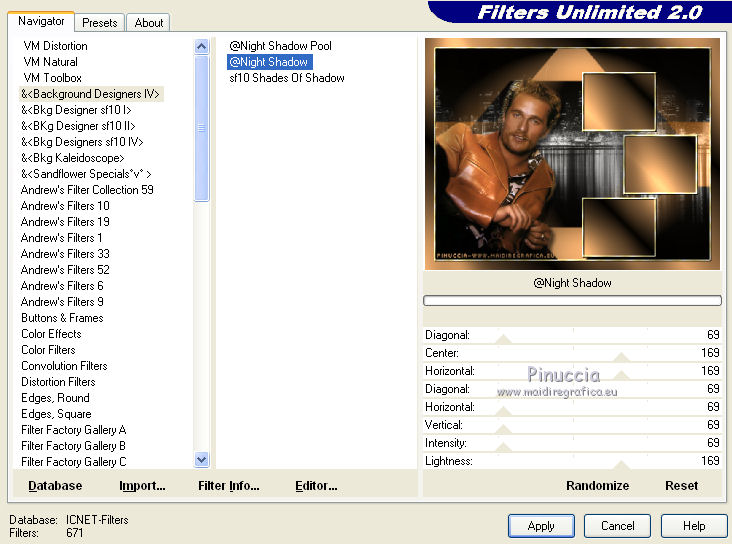Select Distortion Filters category
Screen dimensions: 732x544
pos(58,382)
